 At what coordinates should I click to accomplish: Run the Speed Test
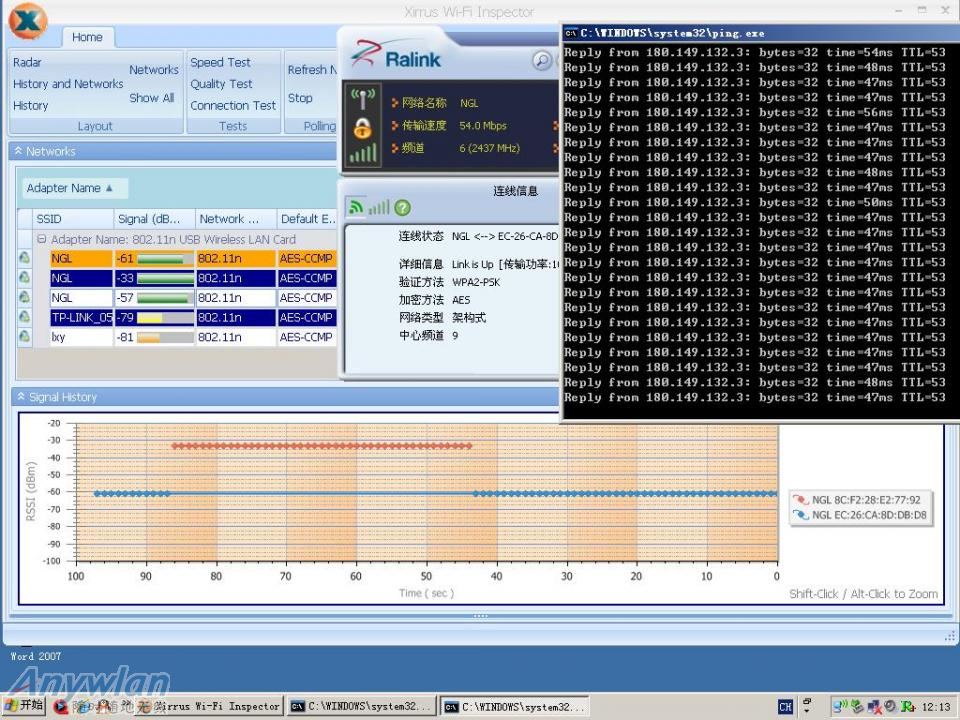220,62
